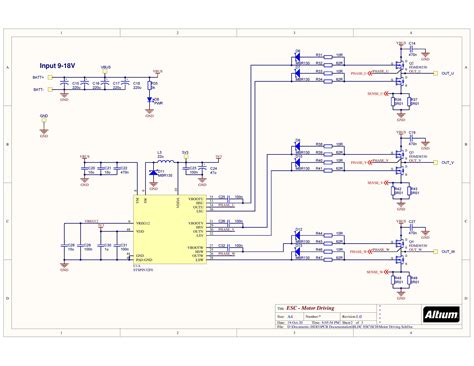Click the red SENSE_W port

pos(378,272)
